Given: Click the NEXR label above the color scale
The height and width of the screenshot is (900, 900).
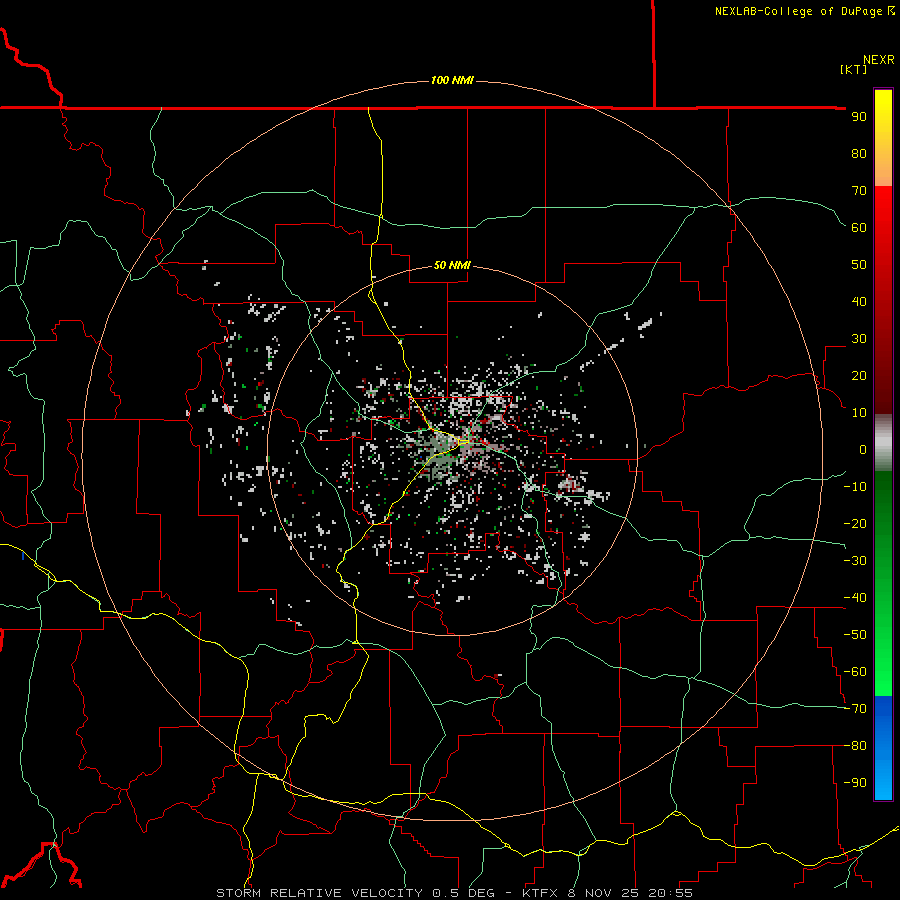Looking at the screenshot, I should pyautogui.click(x=878, y=60).
